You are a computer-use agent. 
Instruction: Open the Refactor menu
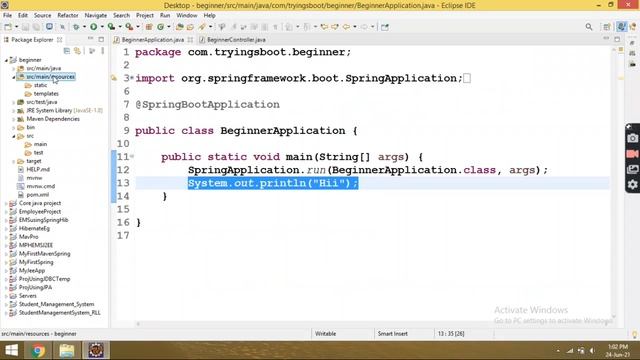coord(68,15)
